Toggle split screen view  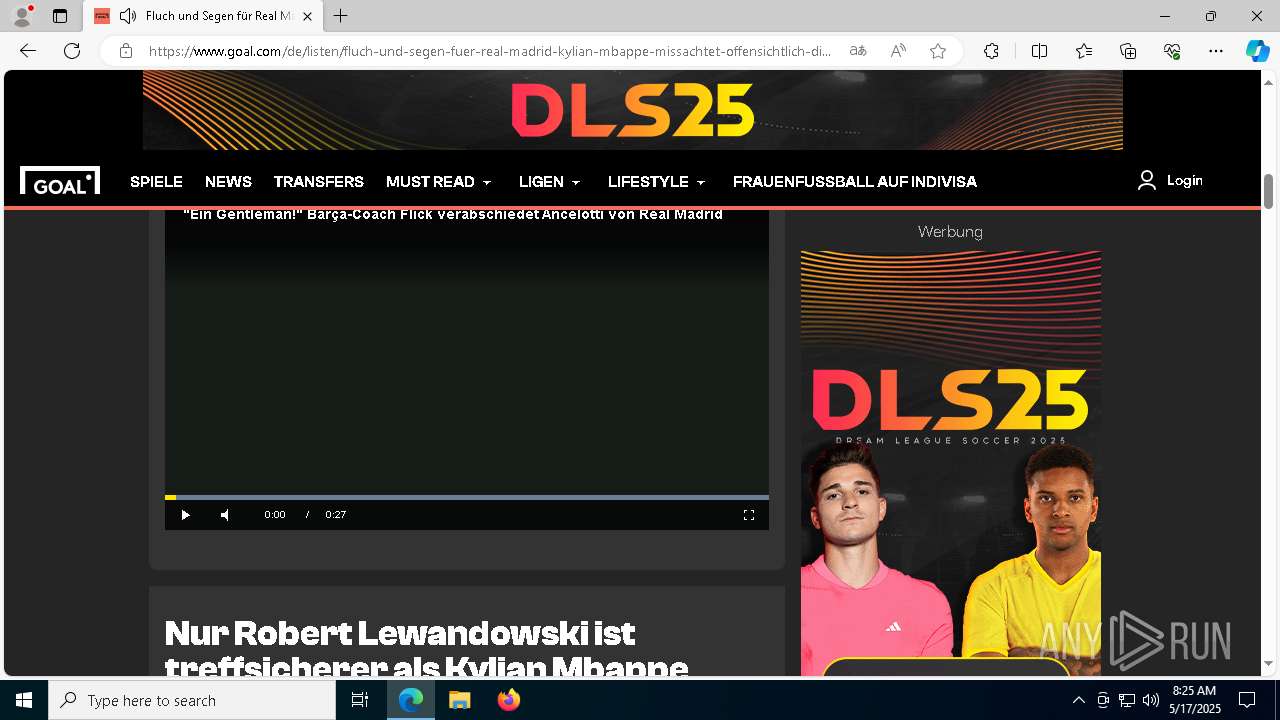[1039, 51]
